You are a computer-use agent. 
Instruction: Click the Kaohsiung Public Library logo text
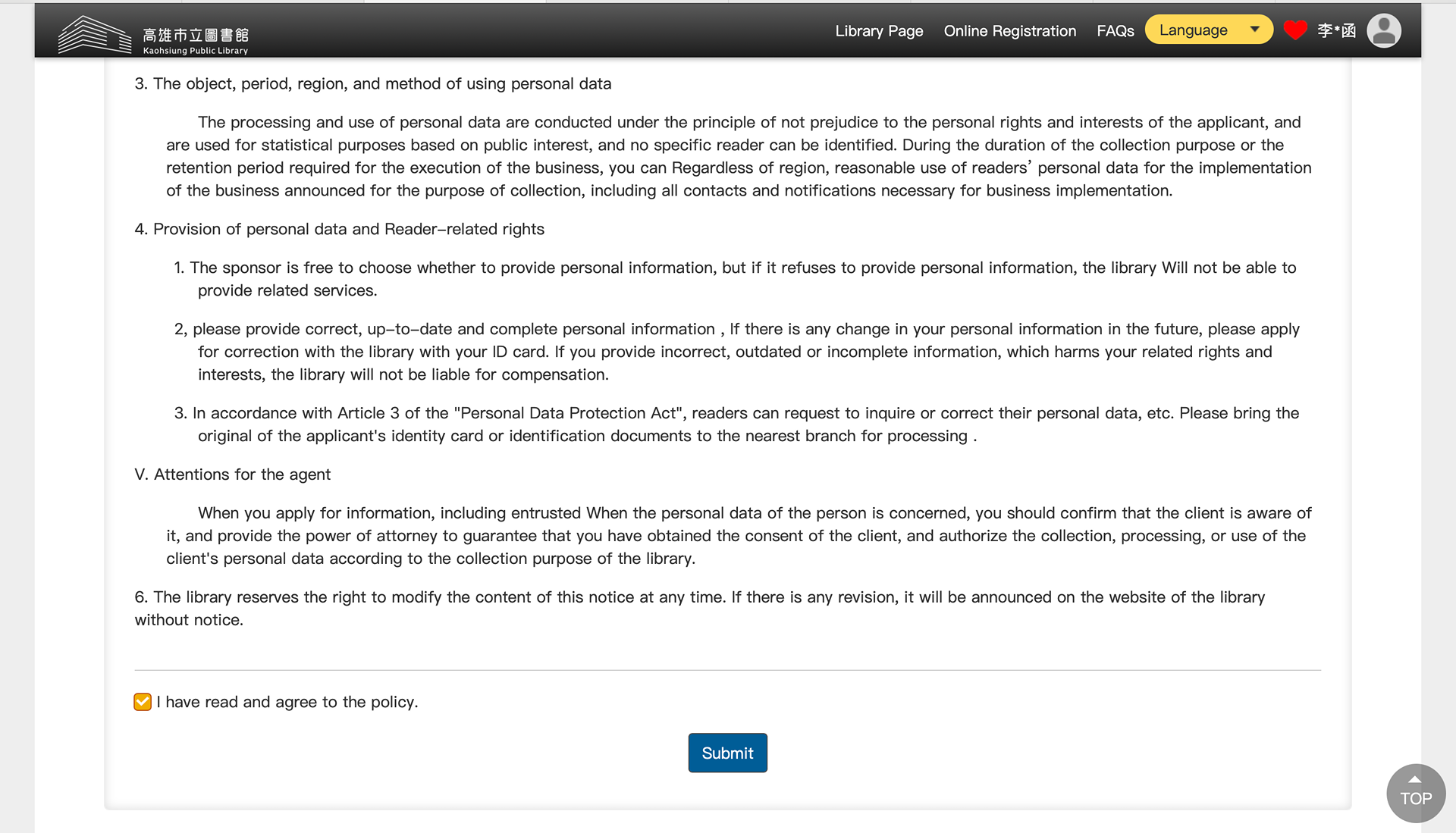click(x=196, y=40)
